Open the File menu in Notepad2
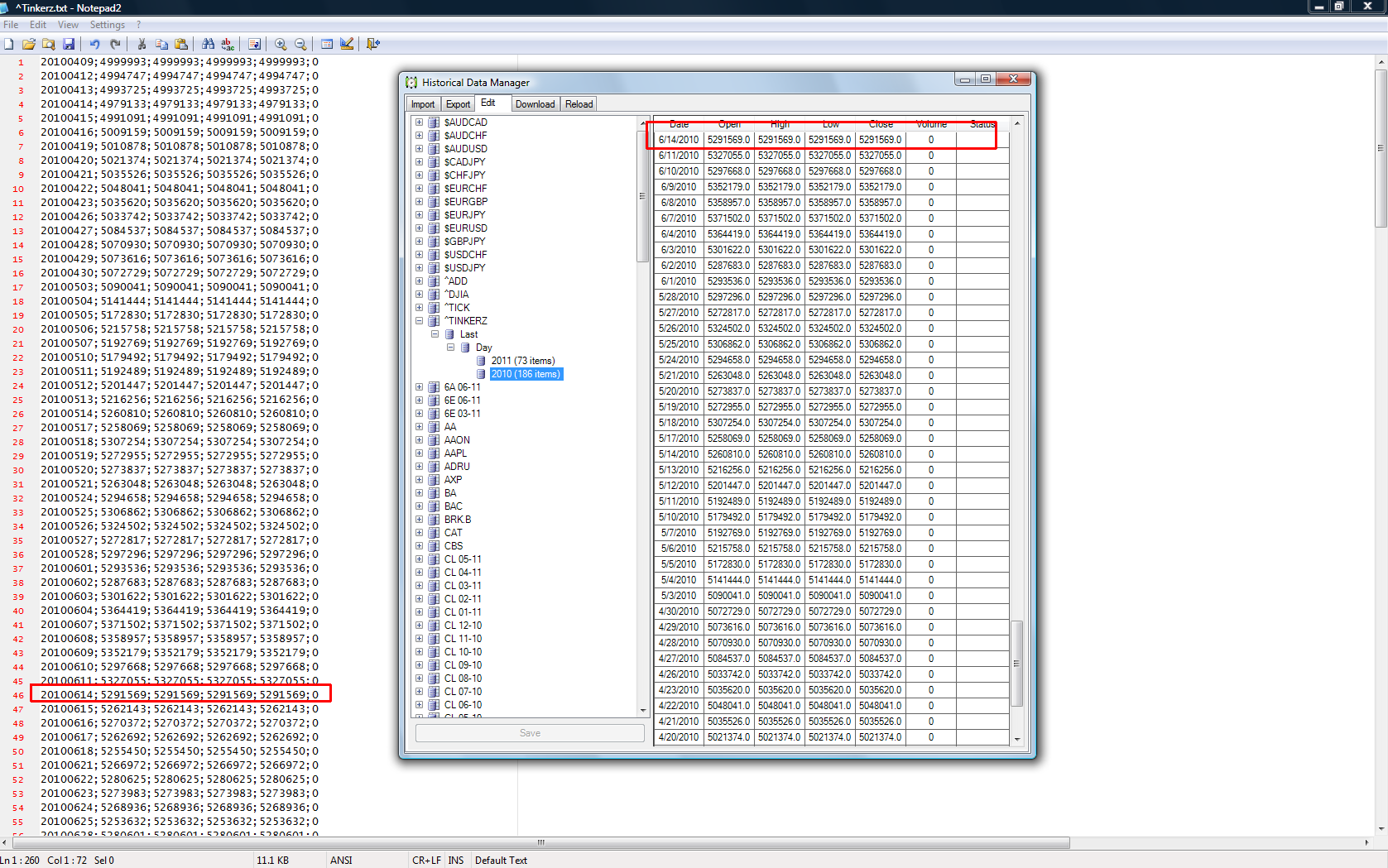 11,25
